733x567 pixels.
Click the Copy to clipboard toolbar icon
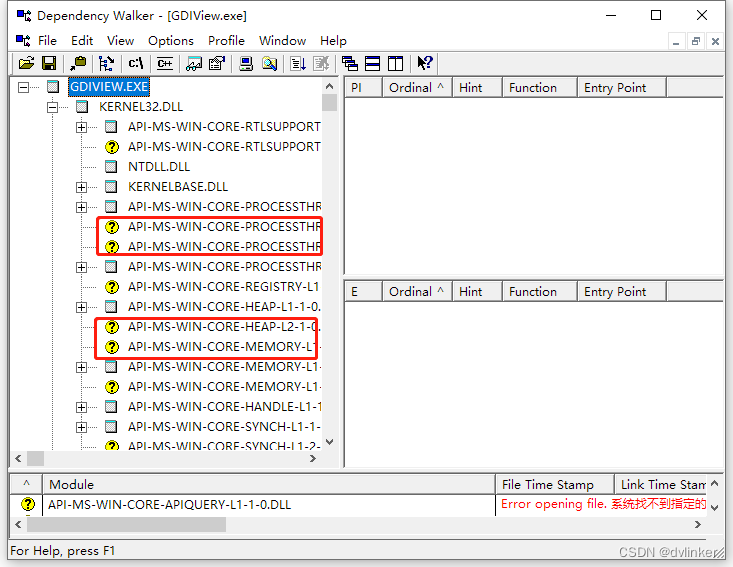[78, 63]
